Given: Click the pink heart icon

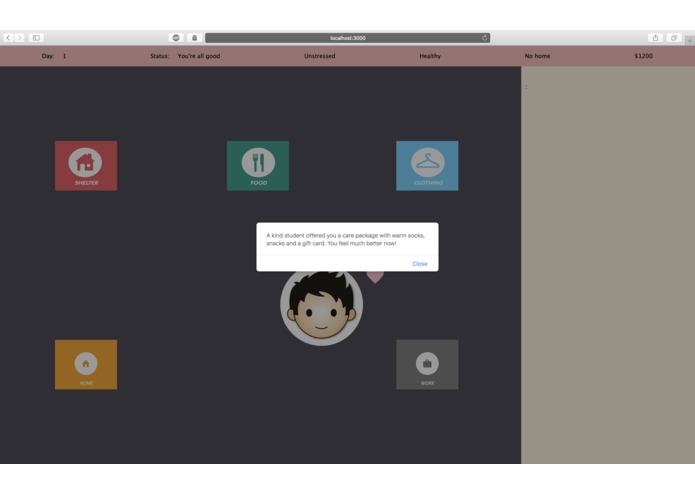Looking at the screenshot, I should pyautogui.click(x=375, y=277).
